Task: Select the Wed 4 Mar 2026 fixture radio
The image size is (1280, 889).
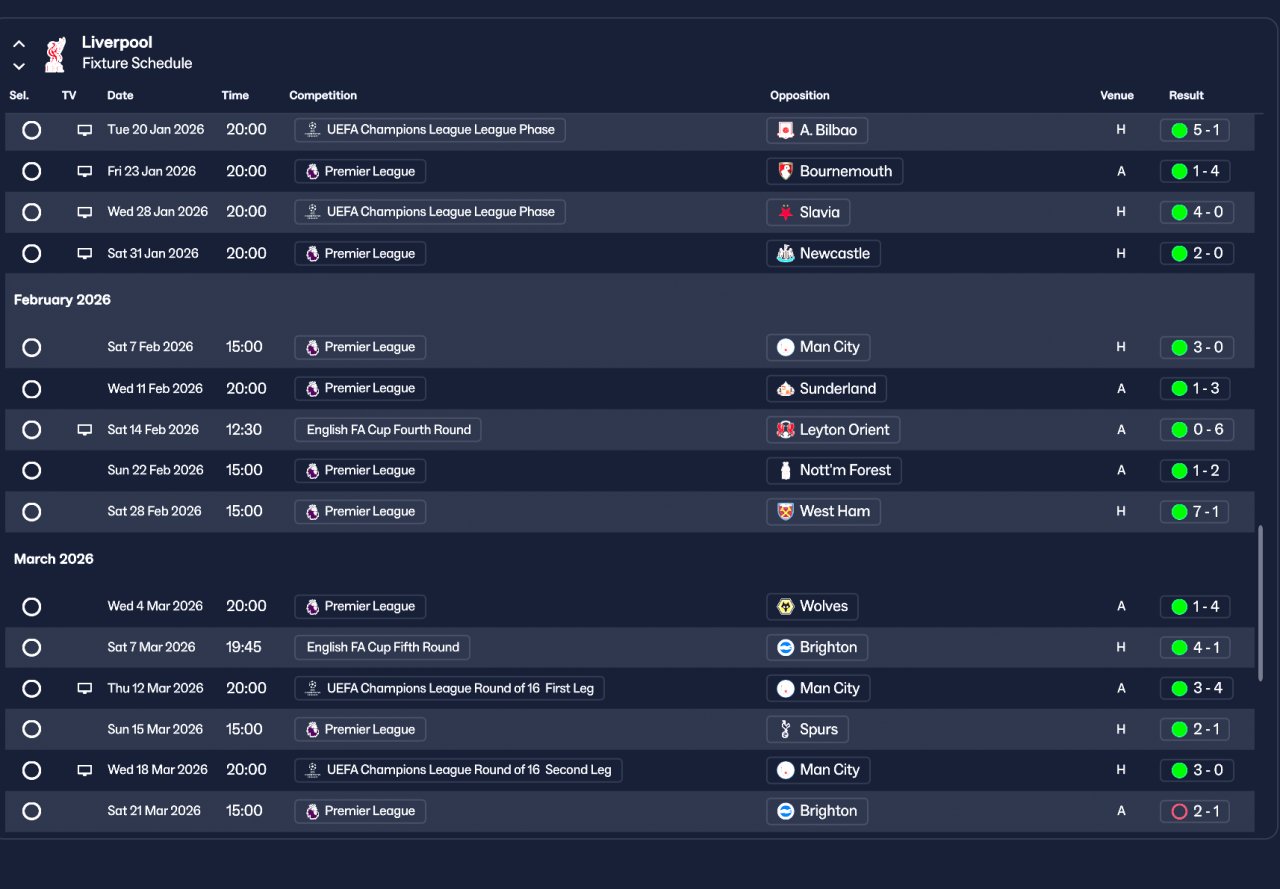Action: click(x=31, y=606)
